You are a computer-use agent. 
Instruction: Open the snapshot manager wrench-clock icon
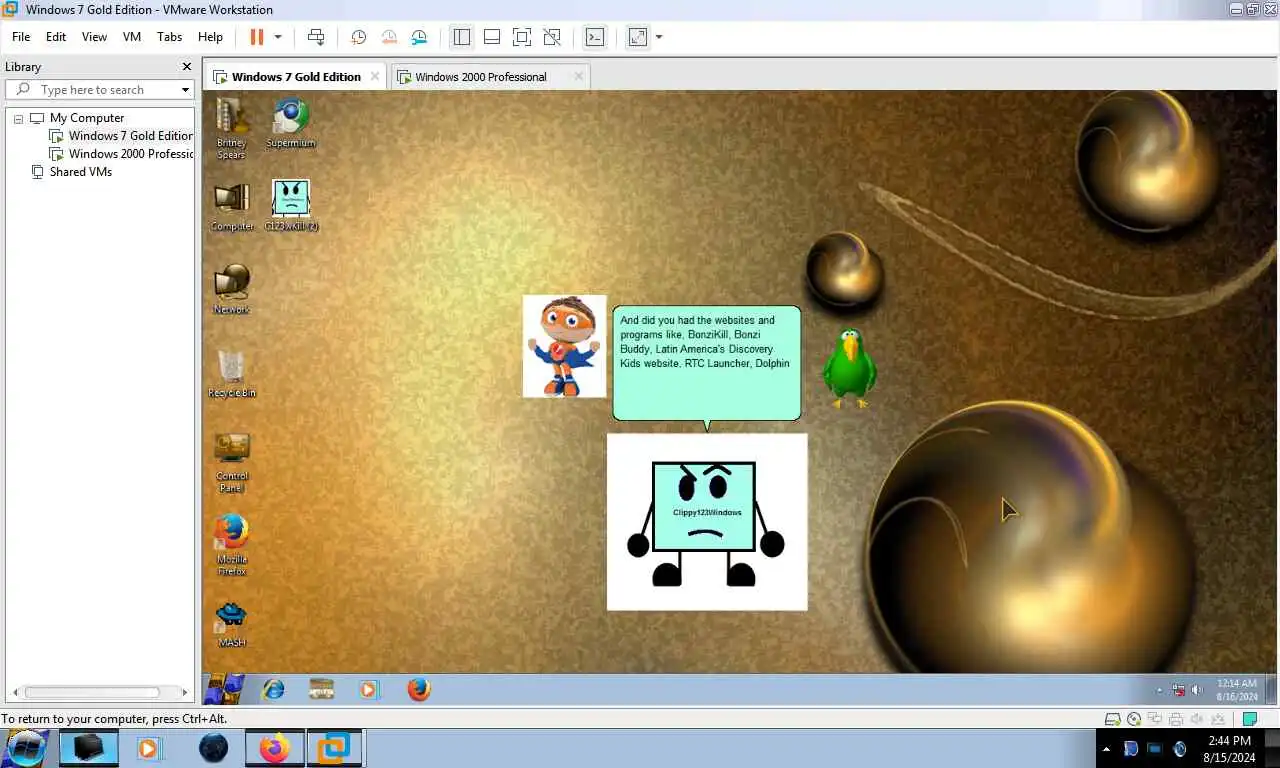(419, 37)
